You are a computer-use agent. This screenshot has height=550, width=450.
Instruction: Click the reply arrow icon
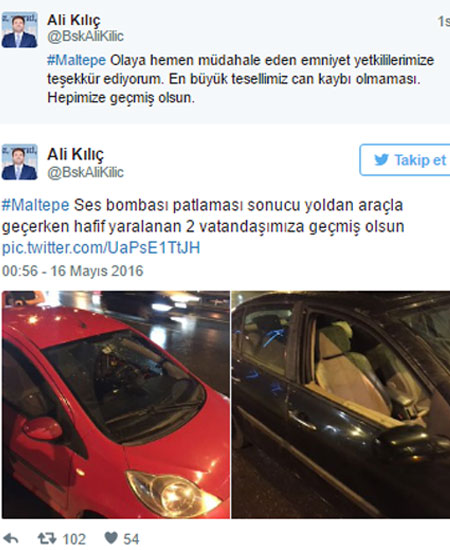11,538
